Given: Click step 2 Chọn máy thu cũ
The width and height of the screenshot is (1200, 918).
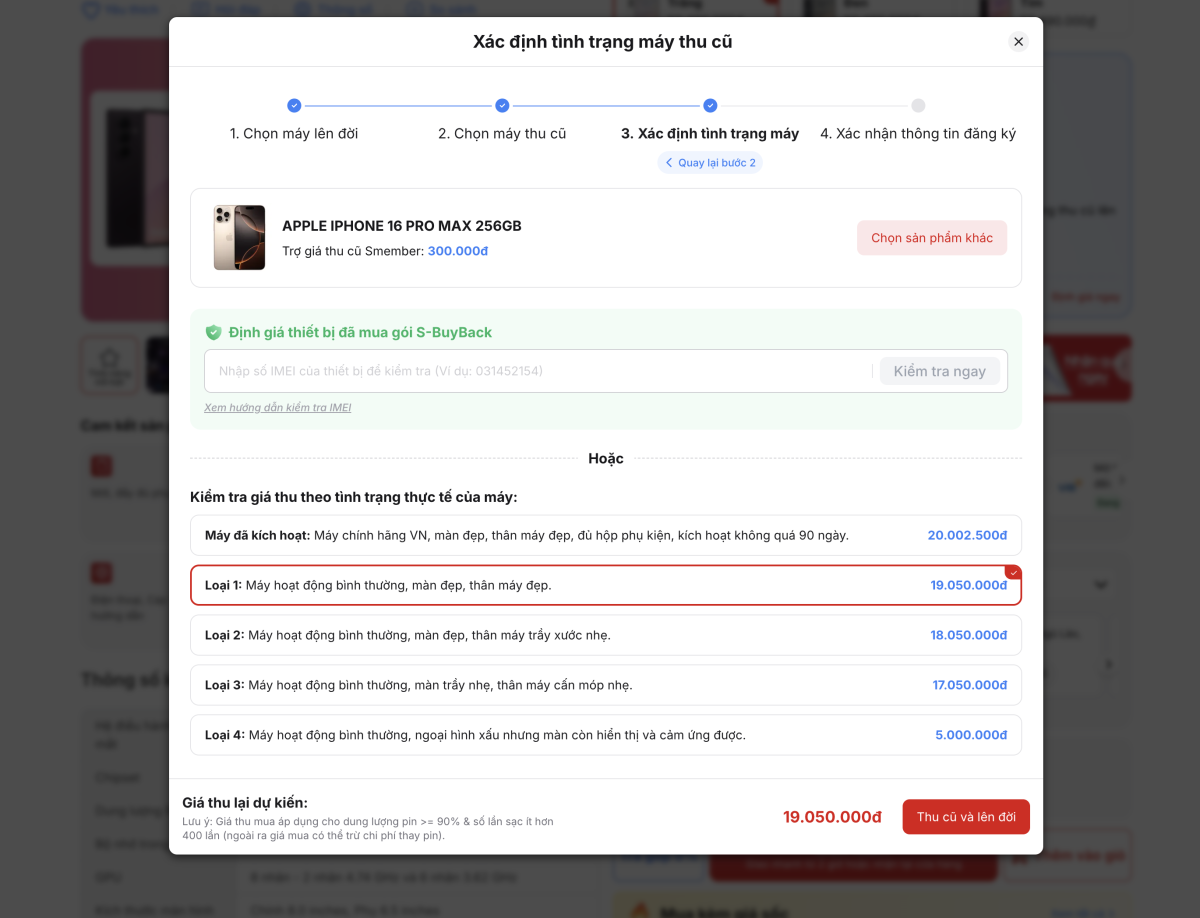Looking at the screenshot, I should [x=502, y=133].
